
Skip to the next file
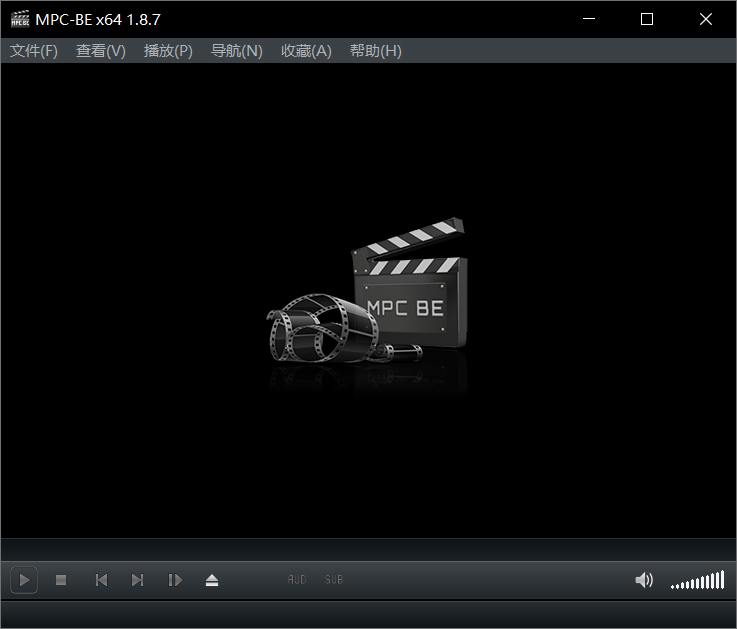tap(137, 580)
